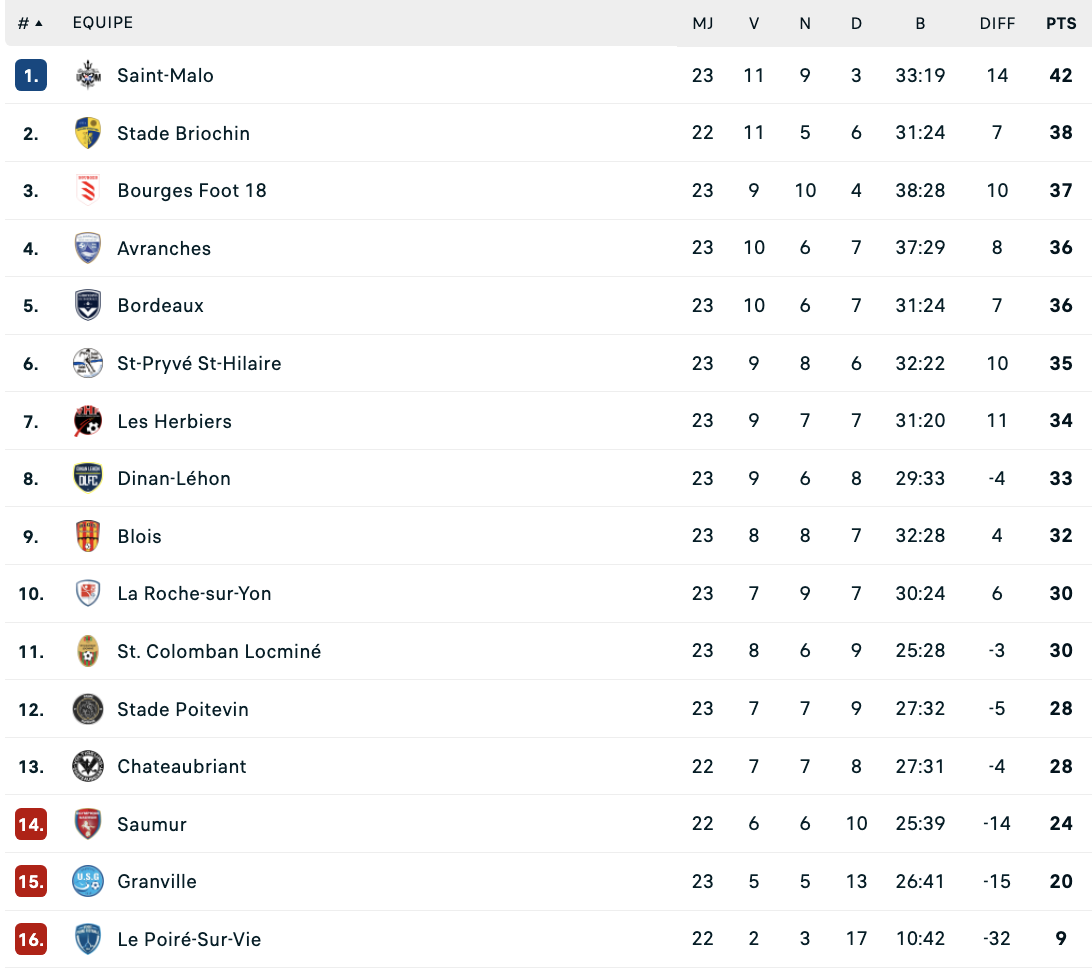Sort standings by DIFF column header
Viewport: 1092px width, 970px height.
click(997, 24)
